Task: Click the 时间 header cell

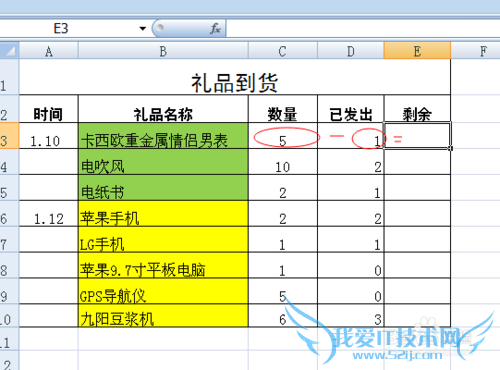Action: coord(49,109)
